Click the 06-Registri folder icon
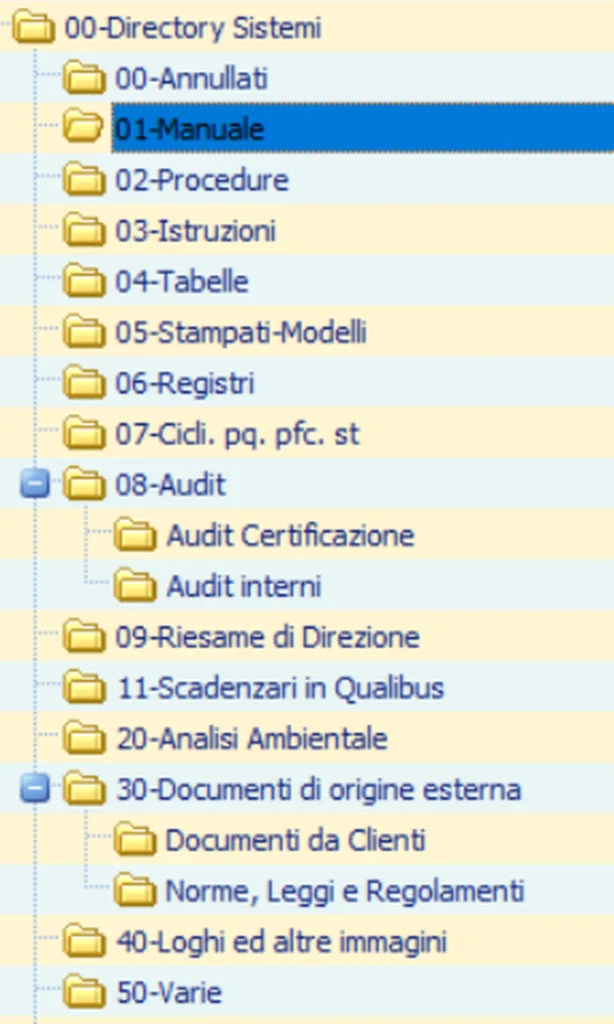614x1024 pixels. pos(83,383)
